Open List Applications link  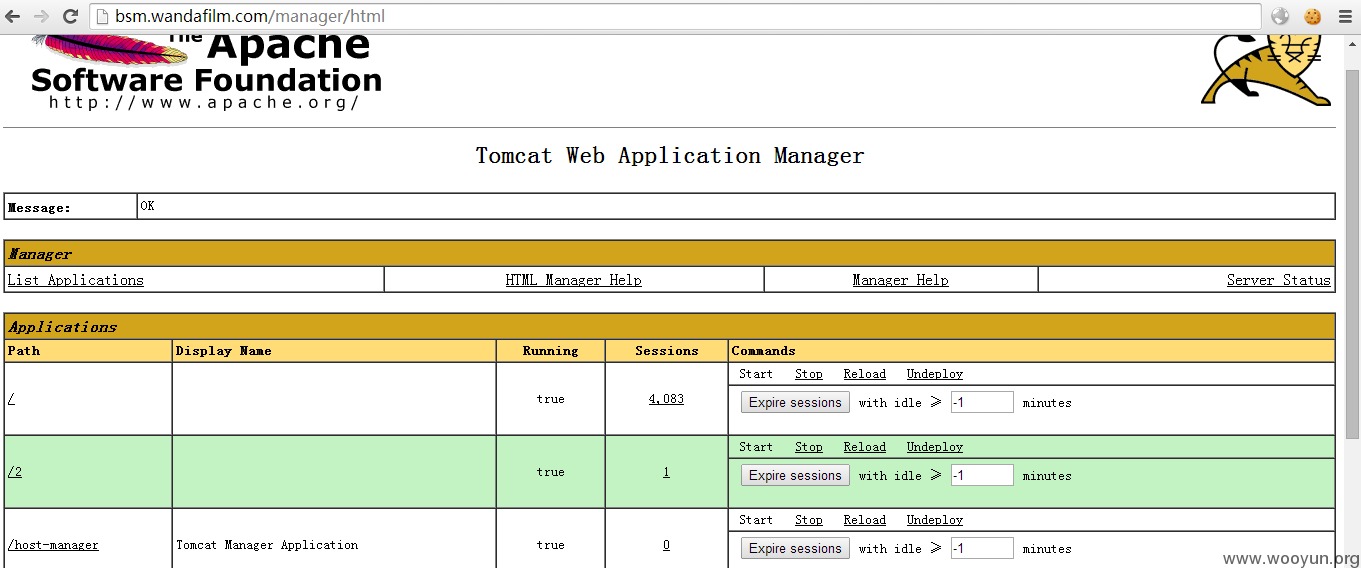click(x=76, y=280)
